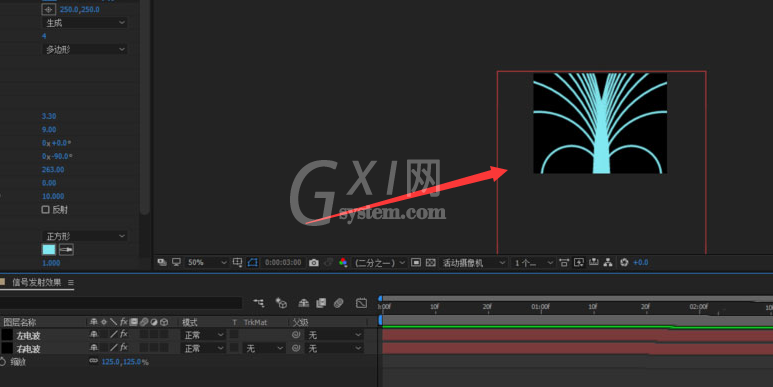Toggle the frame blending icon in timeline
Image resolution: width=773 pixels, height=387 pixels.
321,303
